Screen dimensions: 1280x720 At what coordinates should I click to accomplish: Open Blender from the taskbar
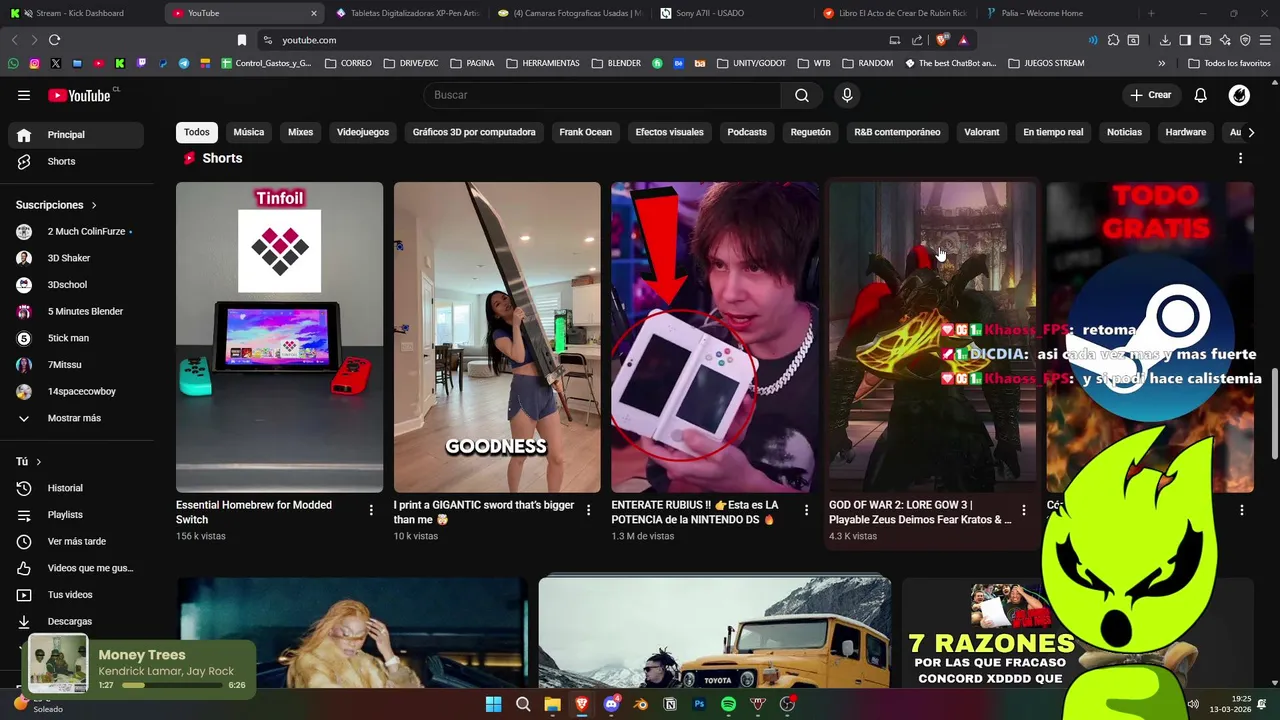pyautogui.click(x=641, y=704)
